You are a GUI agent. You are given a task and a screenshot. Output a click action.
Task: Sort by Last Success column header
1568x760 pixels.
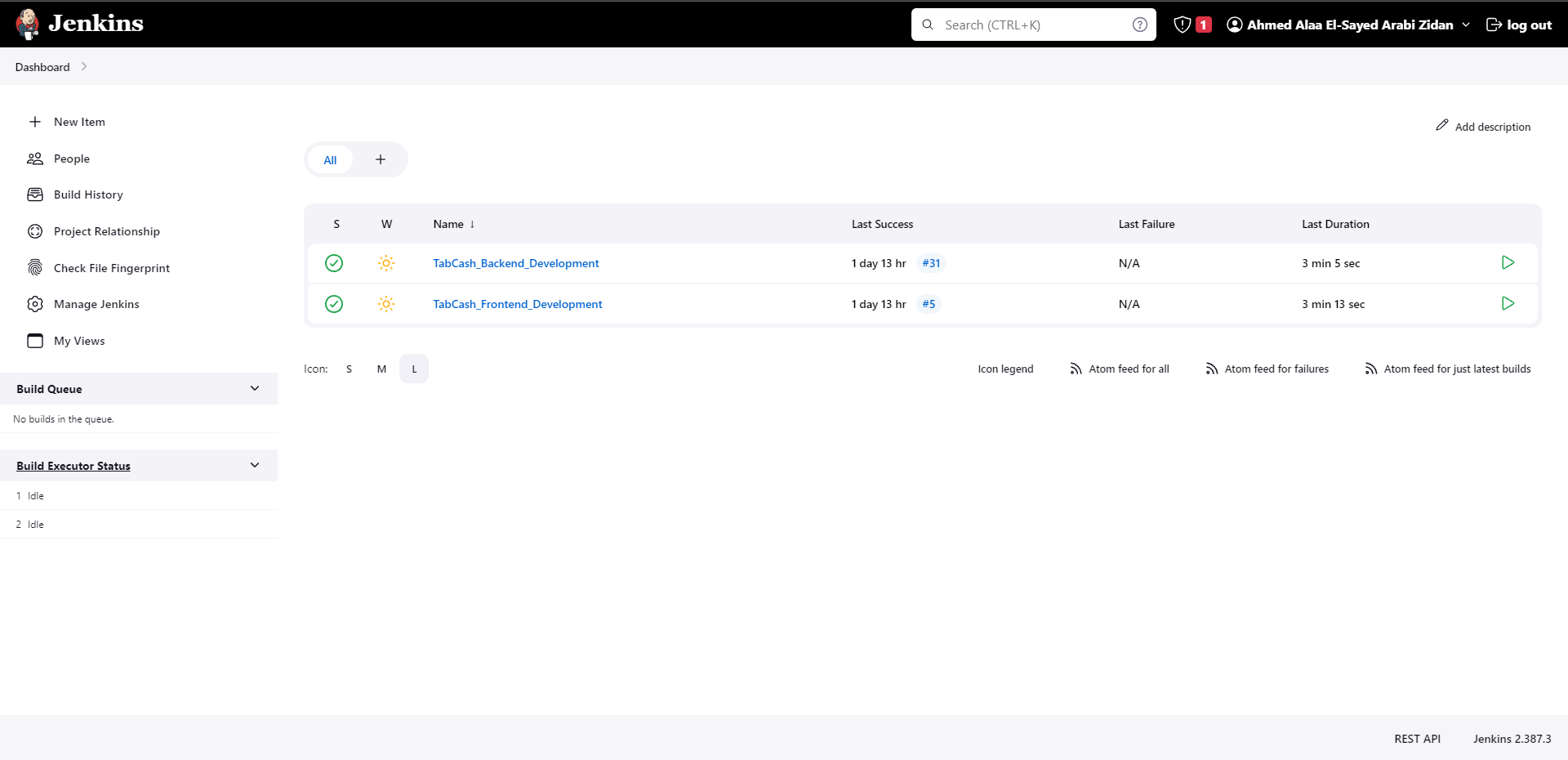point(882,224)
